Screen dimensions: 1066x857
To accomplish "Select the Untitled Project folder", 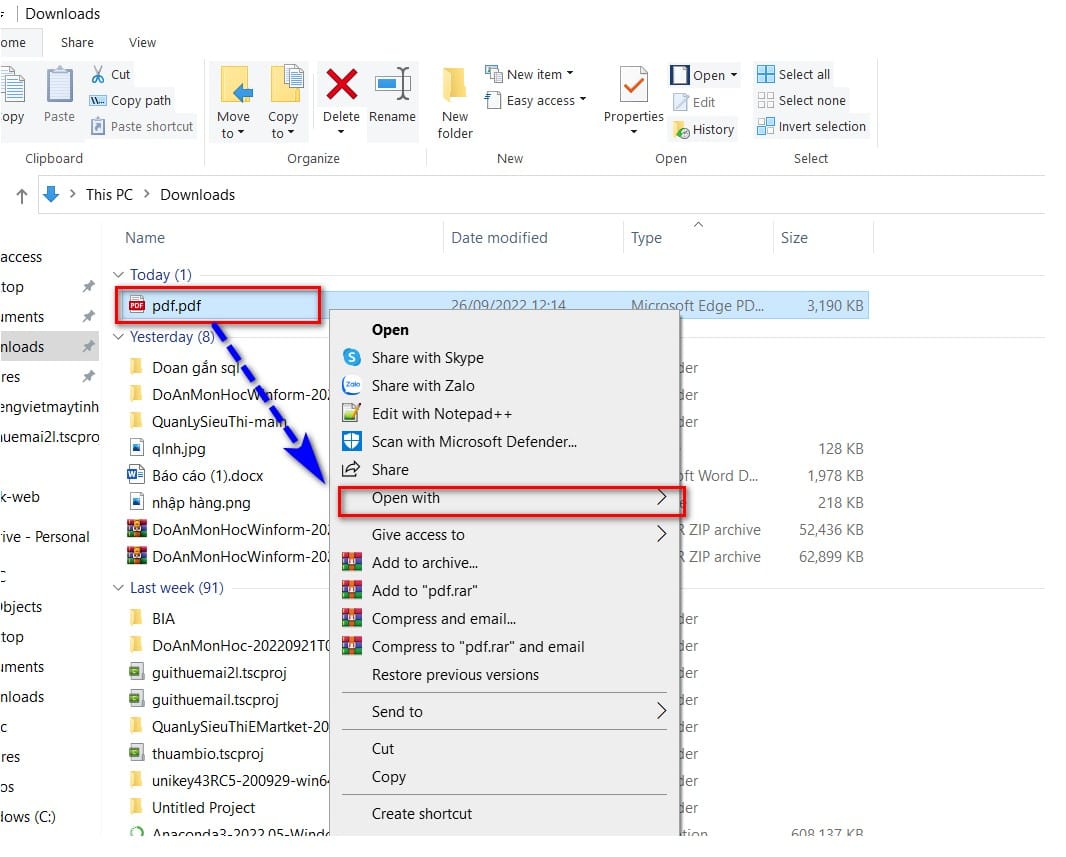I will [x=203, y=807].
